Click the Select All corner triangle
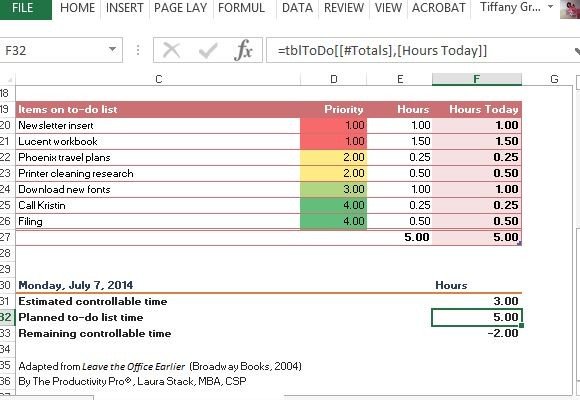This screenshot has width=580, height=400. click(10, 80)
